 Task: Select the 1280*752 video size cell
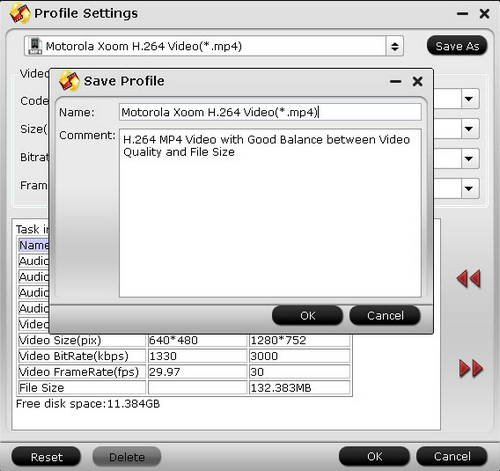tap(300, 340)
